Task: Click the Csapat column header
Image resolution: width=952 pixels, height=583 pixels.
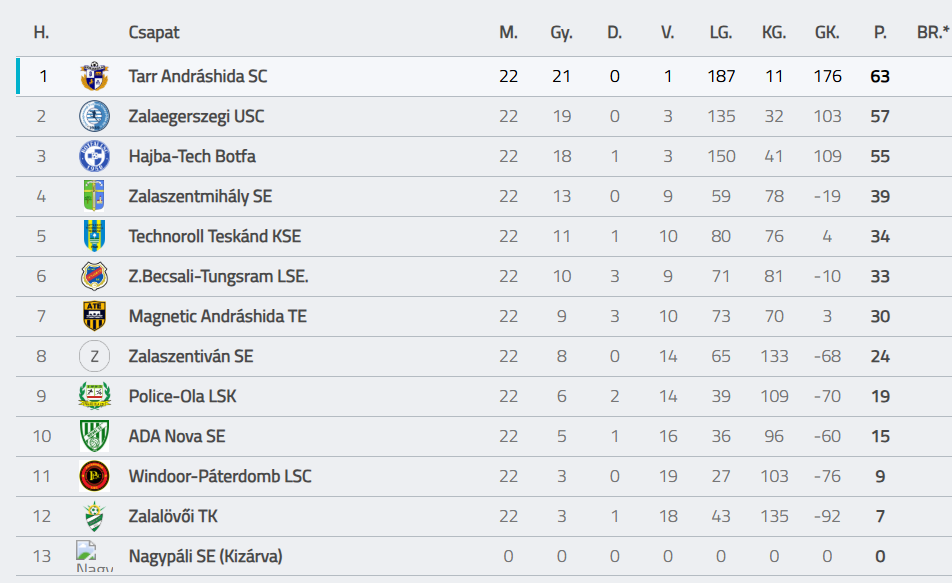Action: [x=154, y=32]
